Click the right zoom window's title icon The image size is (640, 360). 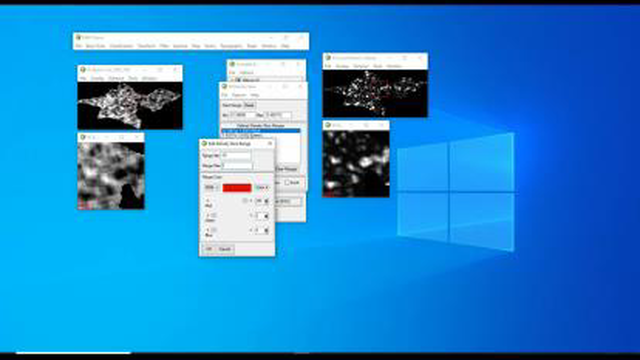pos(328,125)
